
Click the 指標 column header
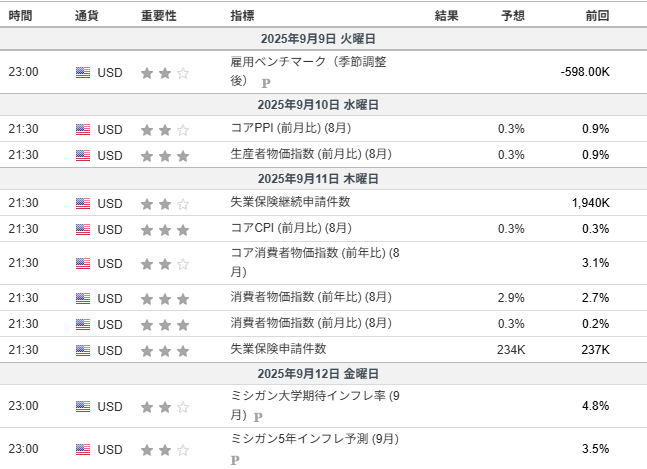pos(242,16)
